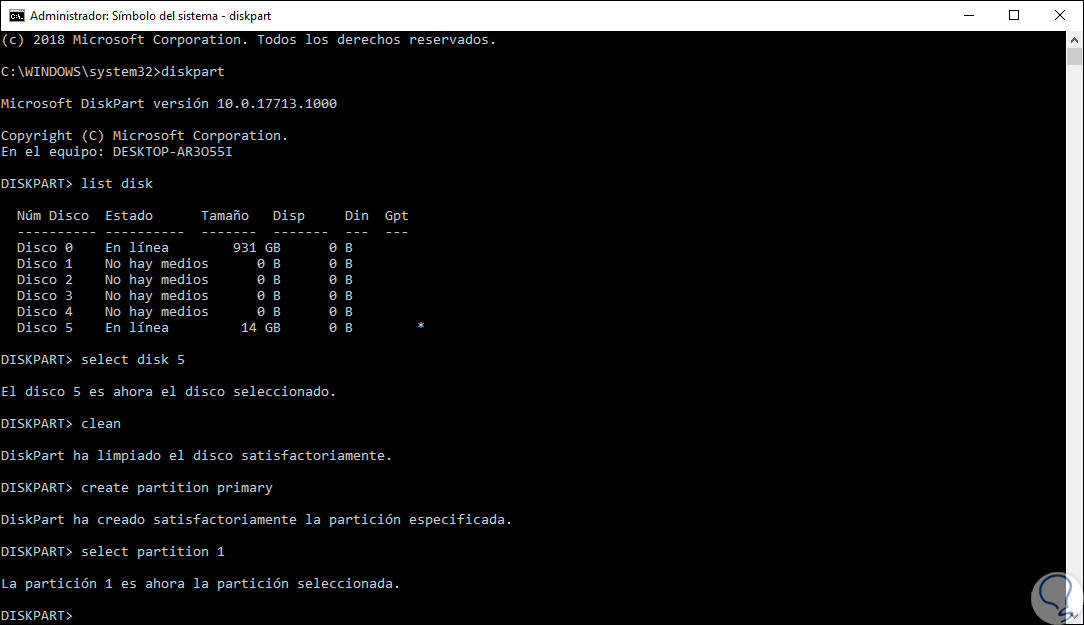
Task: Close the diskpart command window
Action: point(1059,15)
